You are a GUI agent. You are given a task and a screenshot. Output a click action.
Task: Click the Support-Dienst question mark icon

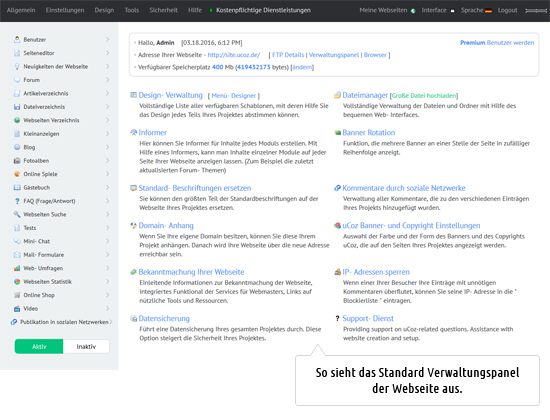point(337,318)
